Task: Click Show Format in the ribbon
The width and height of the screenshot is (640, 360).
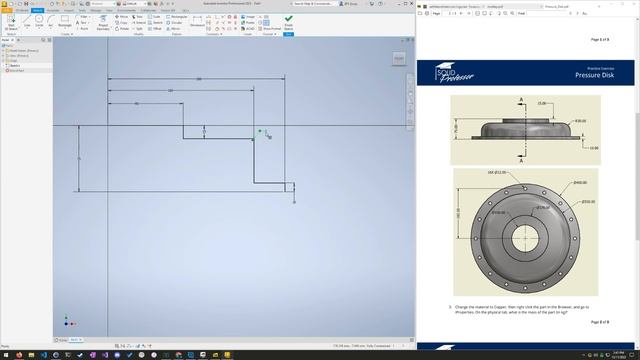Action: click(x=269, y=29)
